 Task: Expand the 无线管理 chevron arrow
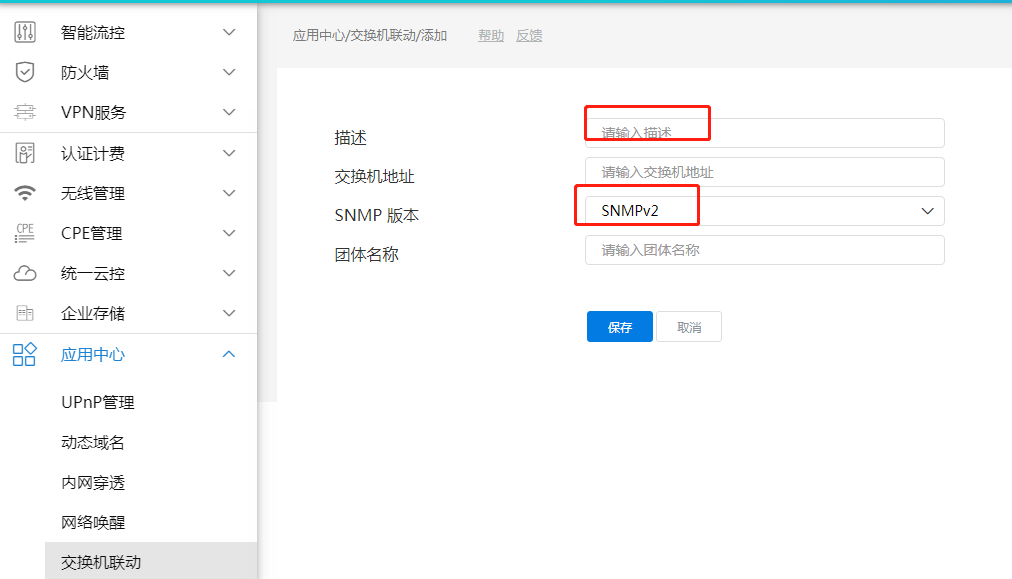pyautogui.click(x=229, y=193)
